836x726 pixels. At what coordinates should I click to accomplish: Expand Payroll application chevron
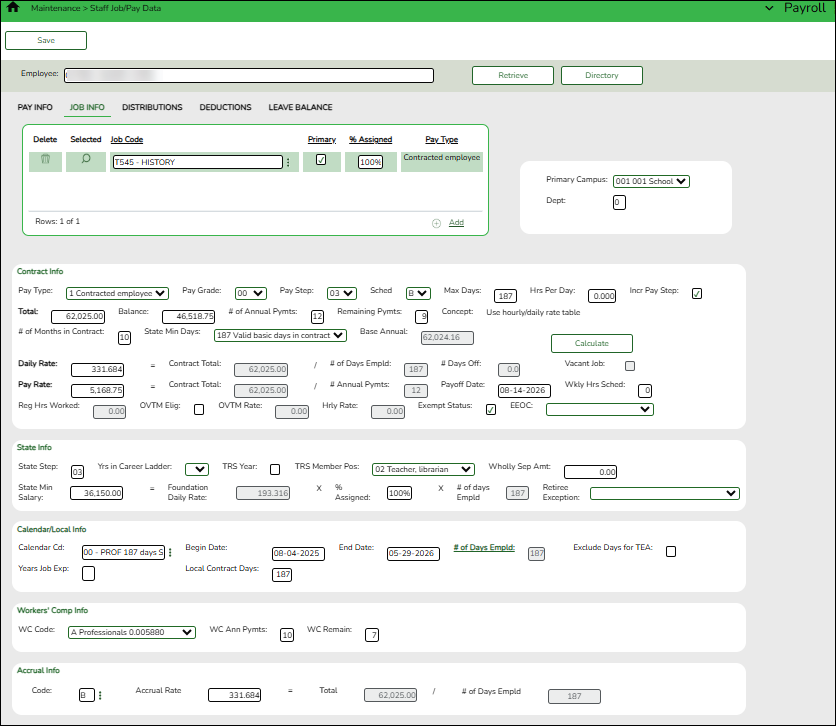pos(769,8)
